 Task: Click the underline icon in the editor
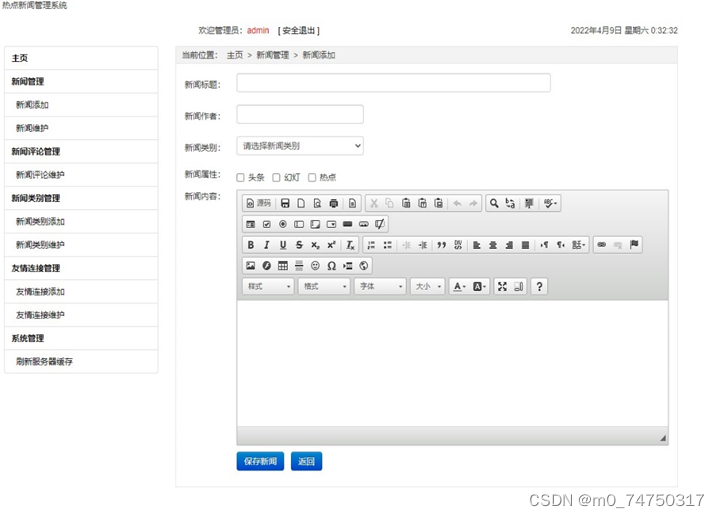283,245
